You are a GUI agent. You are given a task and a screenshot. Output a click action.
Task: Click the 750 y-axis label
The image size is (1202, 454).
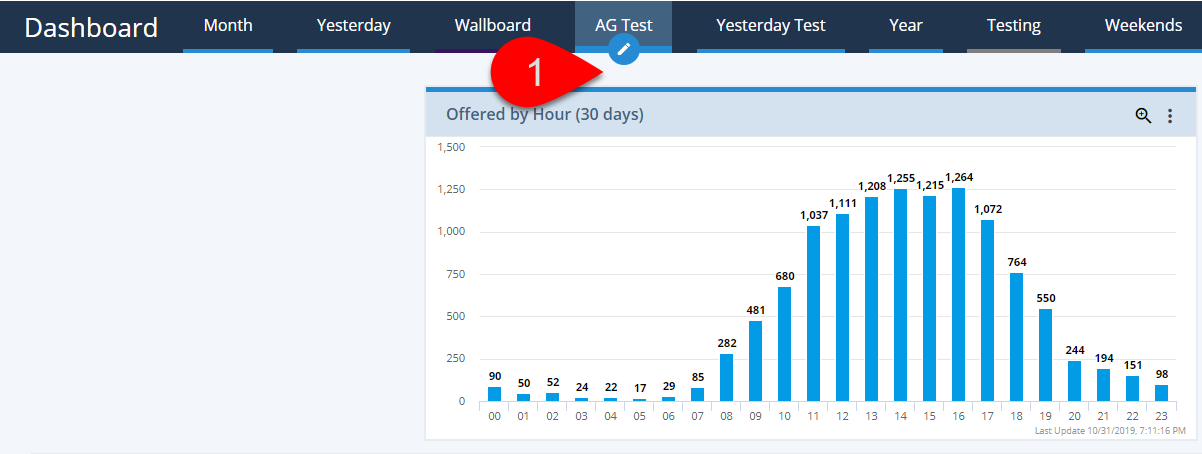click(456, 274)
